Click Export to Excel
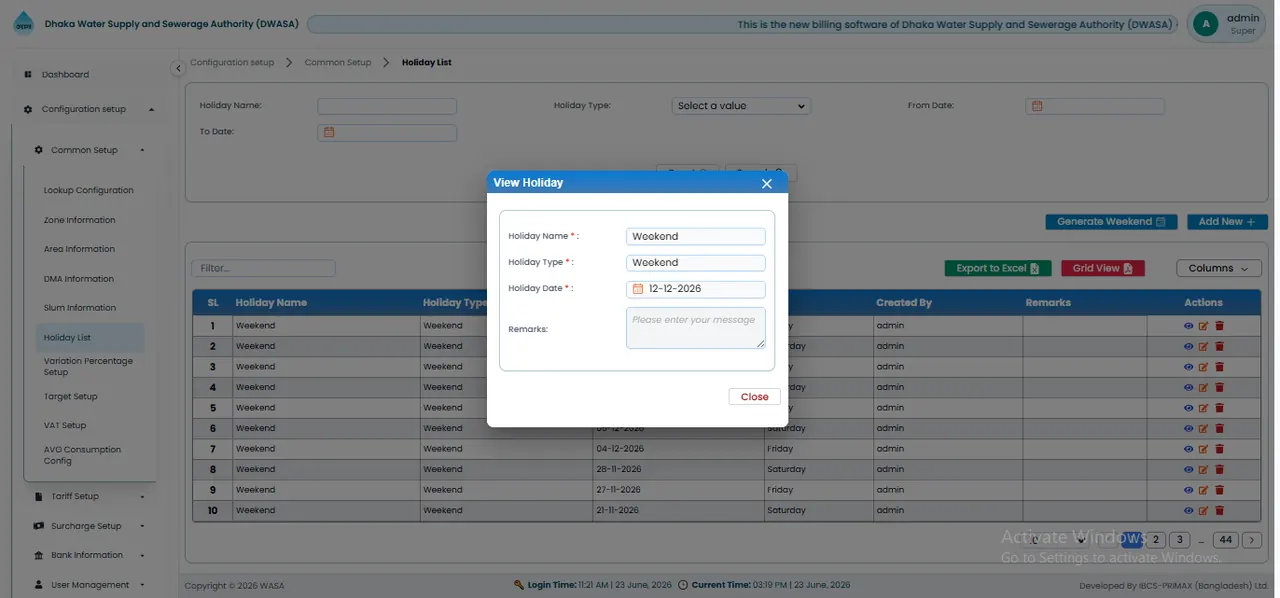The height and width of the screenshot is (598, 1280). [997, 268]
